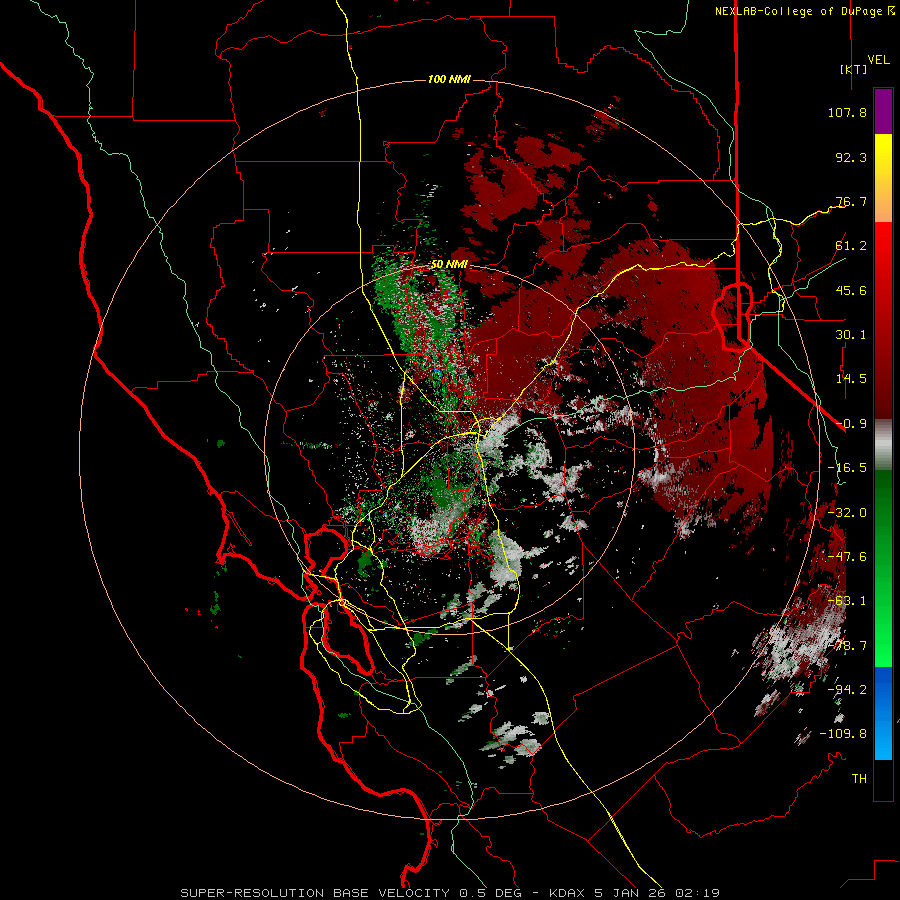Screen dimensions: 900x900
Task: Click the 107.8 velocity scale value
Action: [847, 112]
